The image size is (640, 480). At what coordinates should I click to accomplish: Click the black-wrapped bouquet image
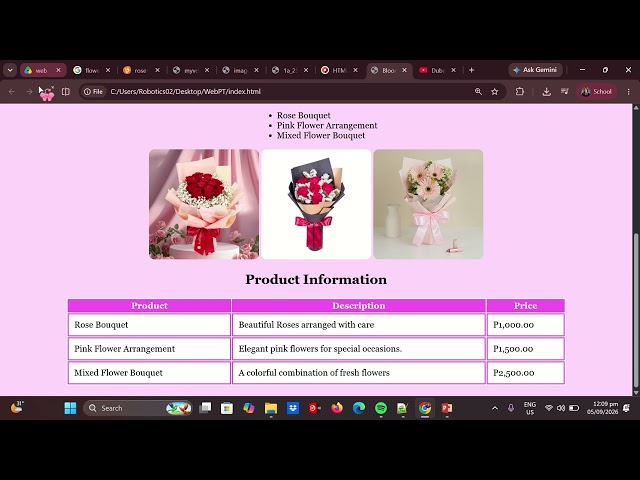[316, 204]
